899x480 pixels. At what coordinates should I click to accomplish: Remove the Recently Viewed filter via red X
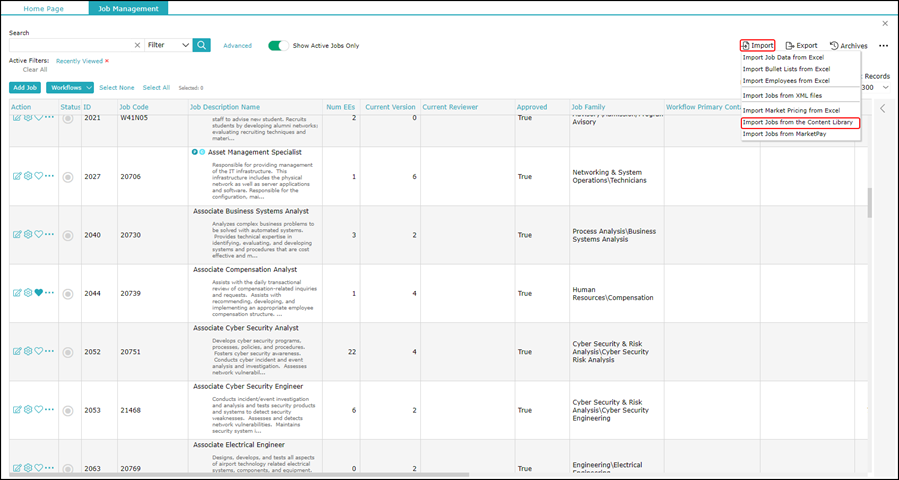(107, 61)
